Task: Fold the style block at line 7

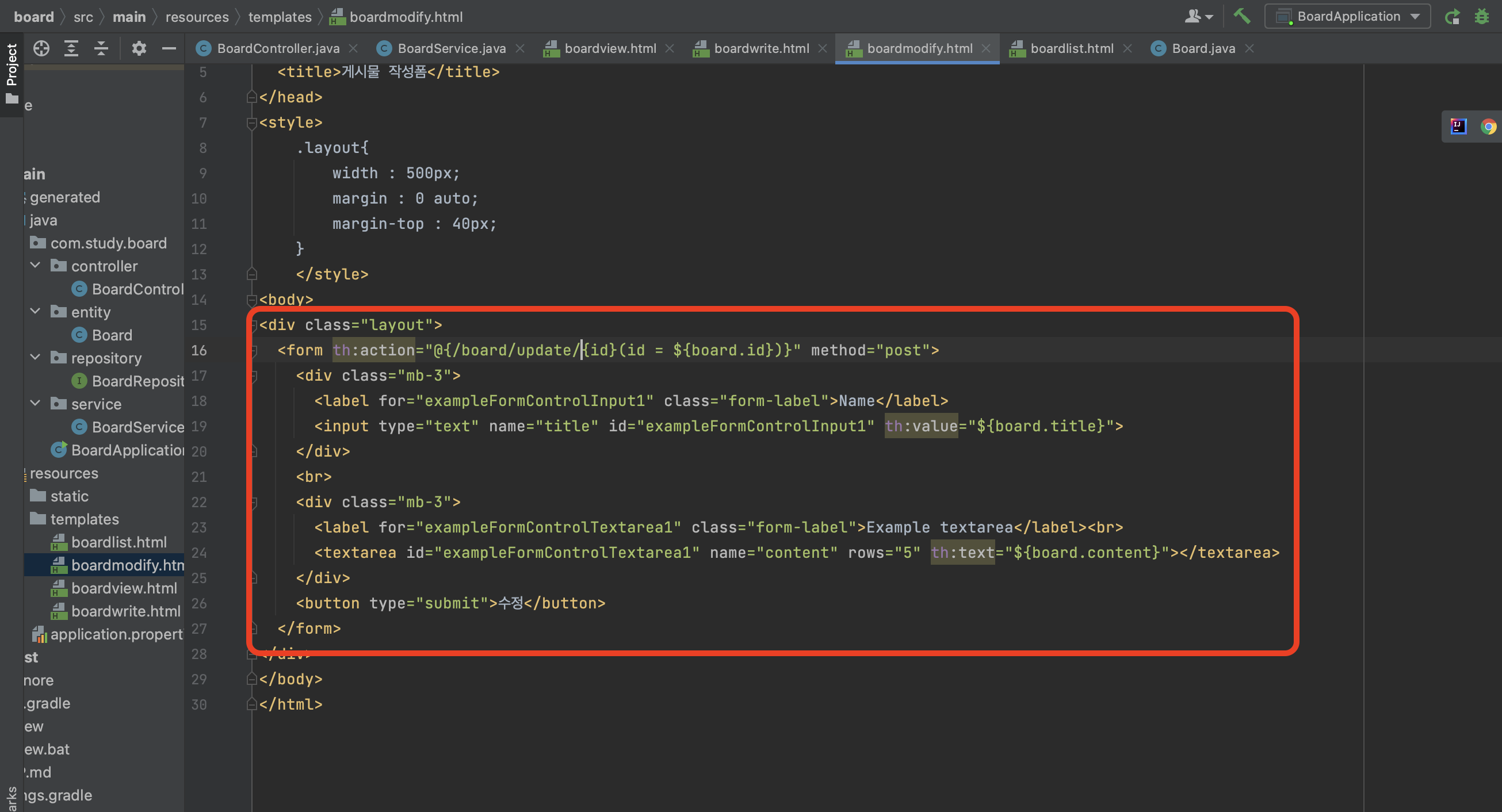Action: point(252,123)
